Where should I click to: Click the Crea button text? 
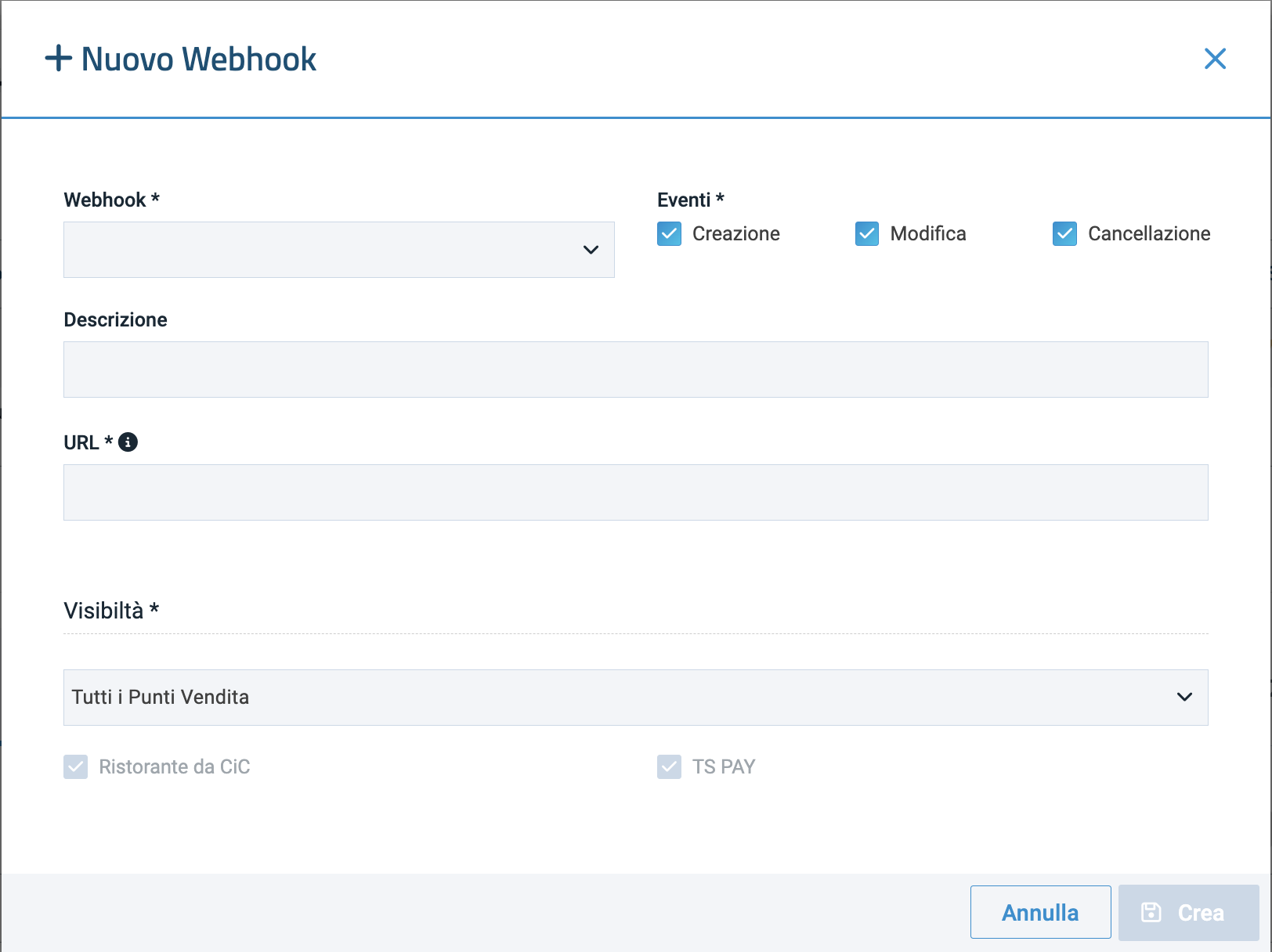1201,913
